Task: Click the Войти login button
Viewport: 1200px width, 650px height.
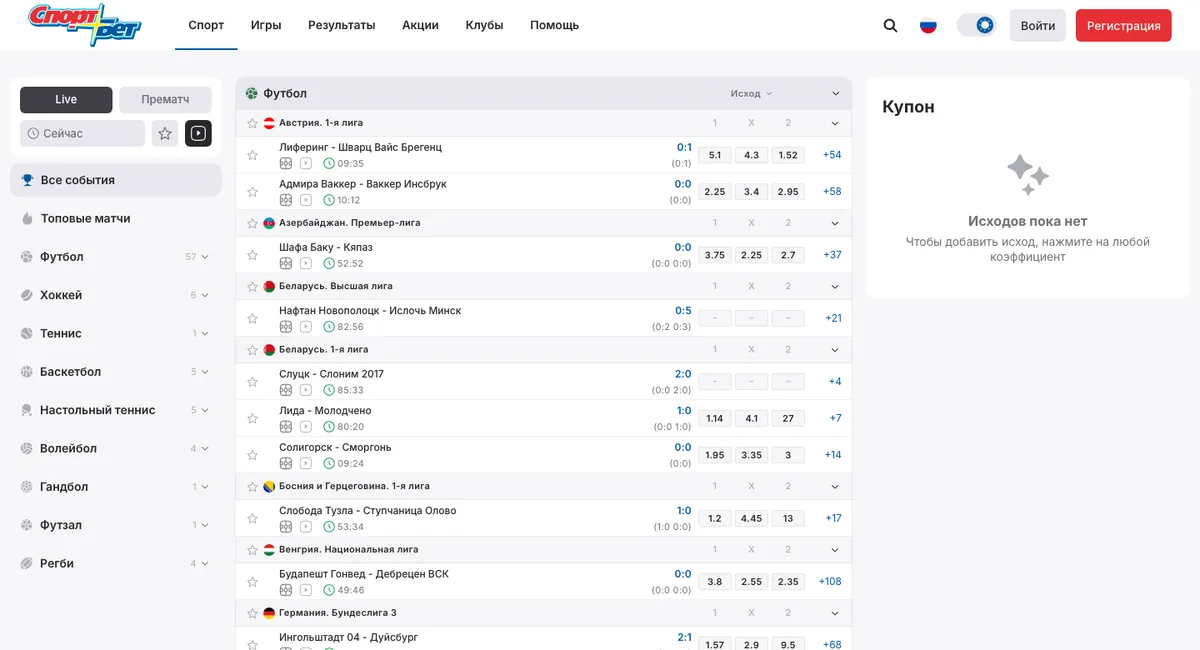Action: [1038, 26]
